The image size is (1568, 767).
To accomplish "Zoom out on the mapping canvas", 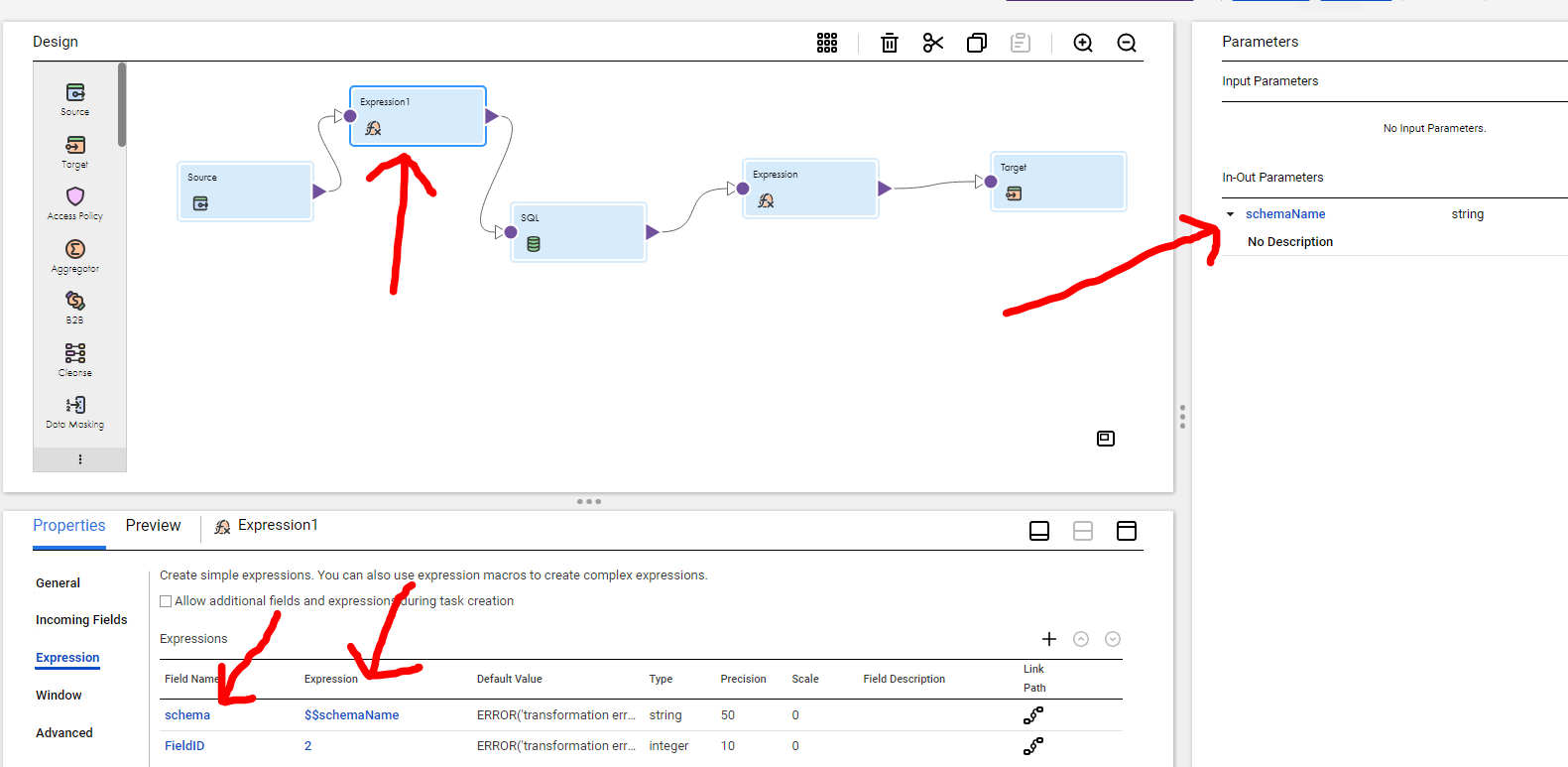I will [x=1127, y=43].
